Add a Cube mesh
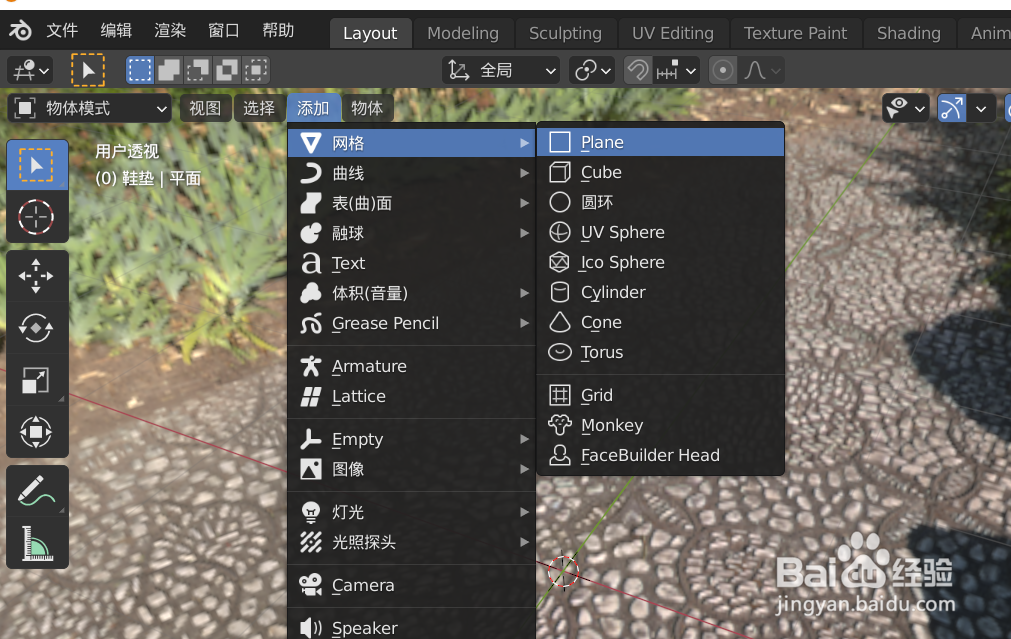 (x=660, y=172)
